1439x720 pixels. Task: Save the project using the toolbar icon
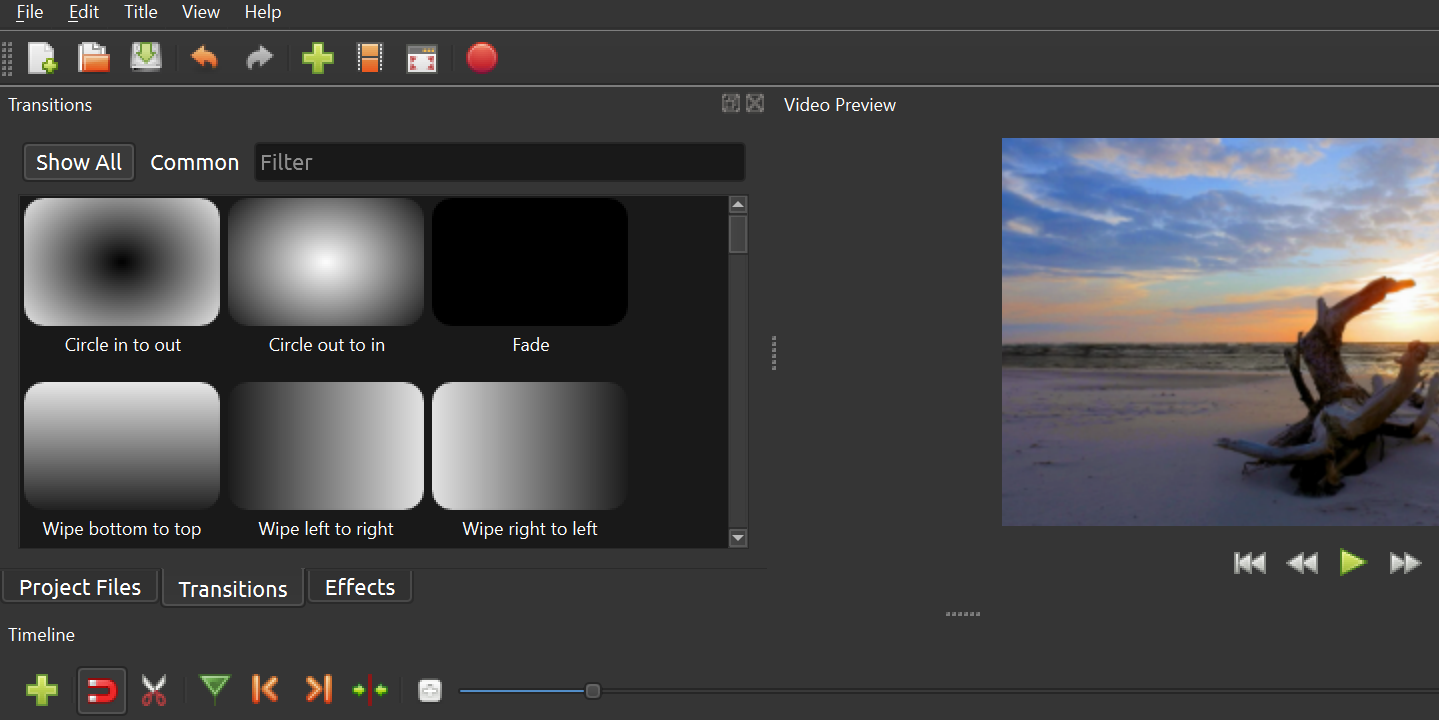(146, 58)
